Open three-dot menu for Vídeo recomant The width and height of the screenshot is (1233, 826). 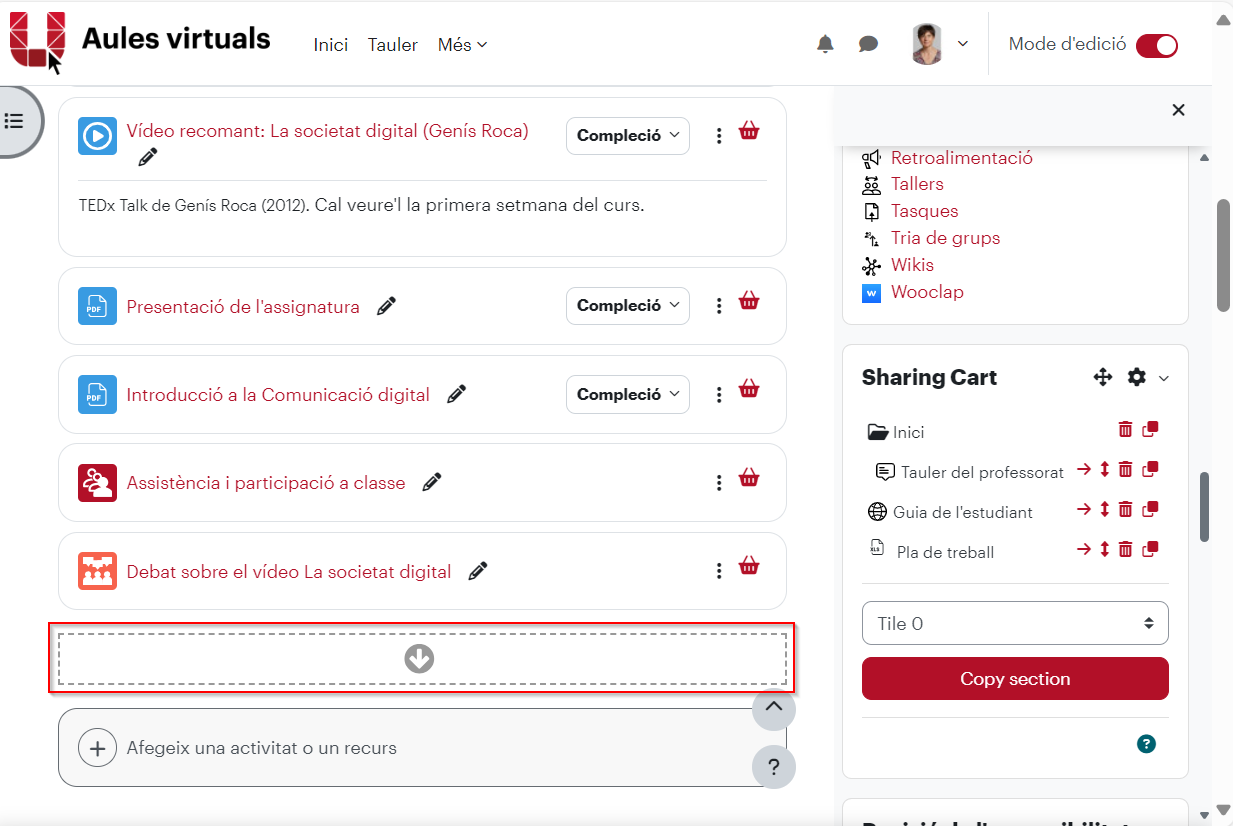tap(719, 136)
